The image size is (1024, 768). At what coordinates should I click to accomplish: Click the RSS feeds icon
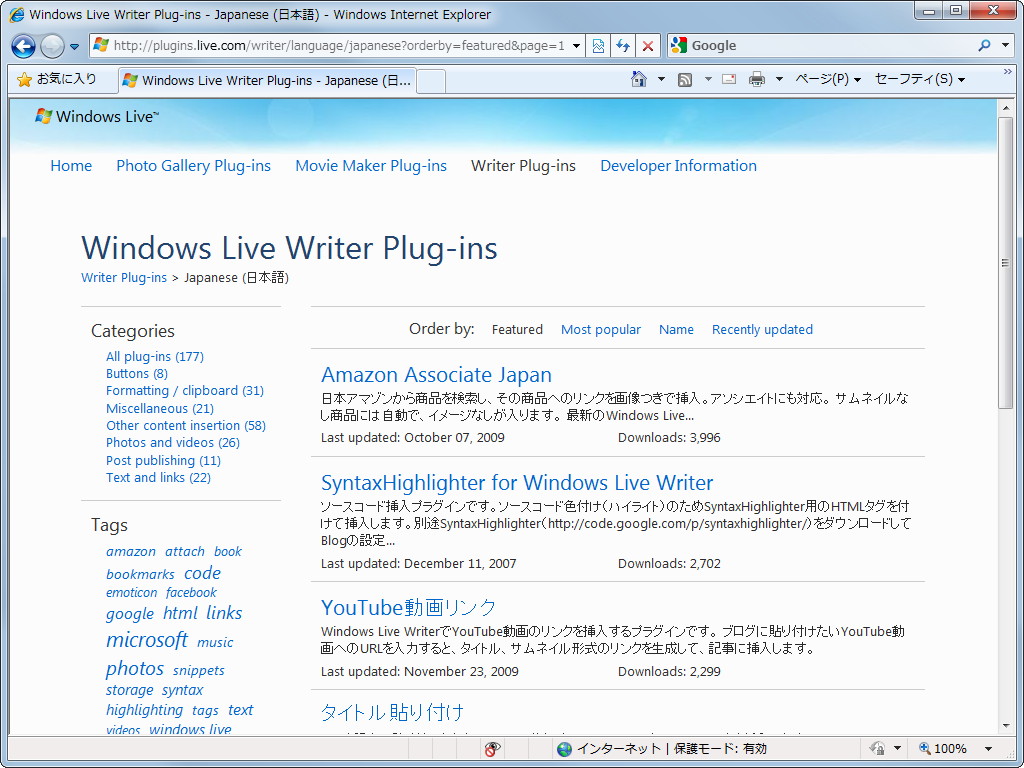coord(685,80)
